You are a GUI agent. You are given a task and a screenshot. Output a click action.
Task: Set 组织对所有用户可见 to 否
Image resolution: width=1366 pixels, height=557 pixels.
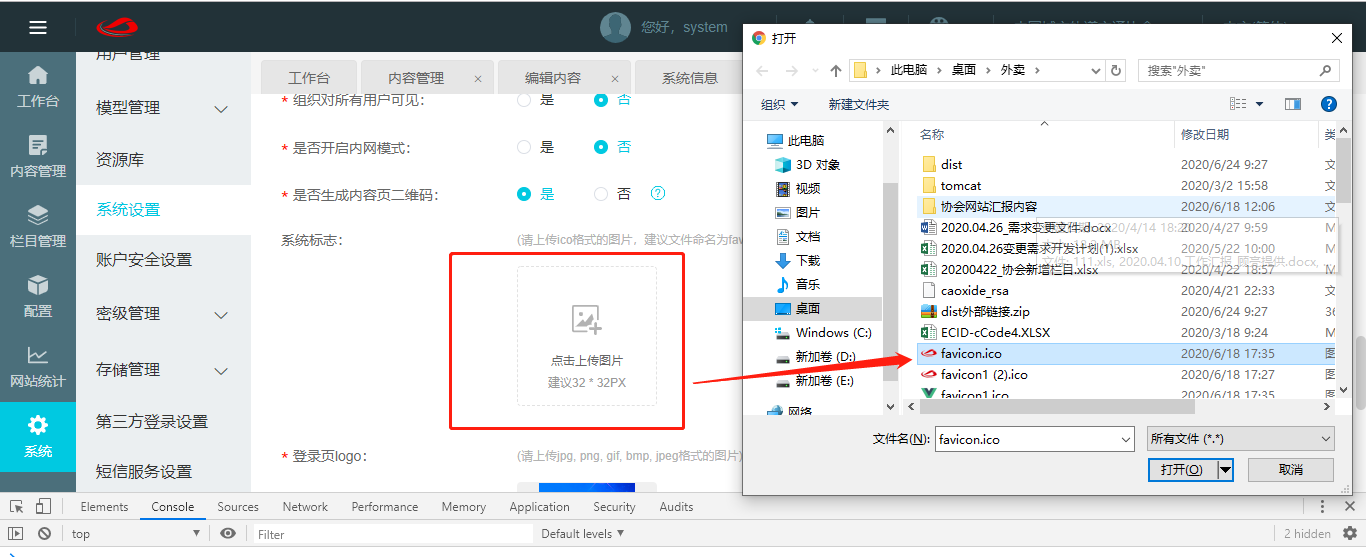click(601, 100)
